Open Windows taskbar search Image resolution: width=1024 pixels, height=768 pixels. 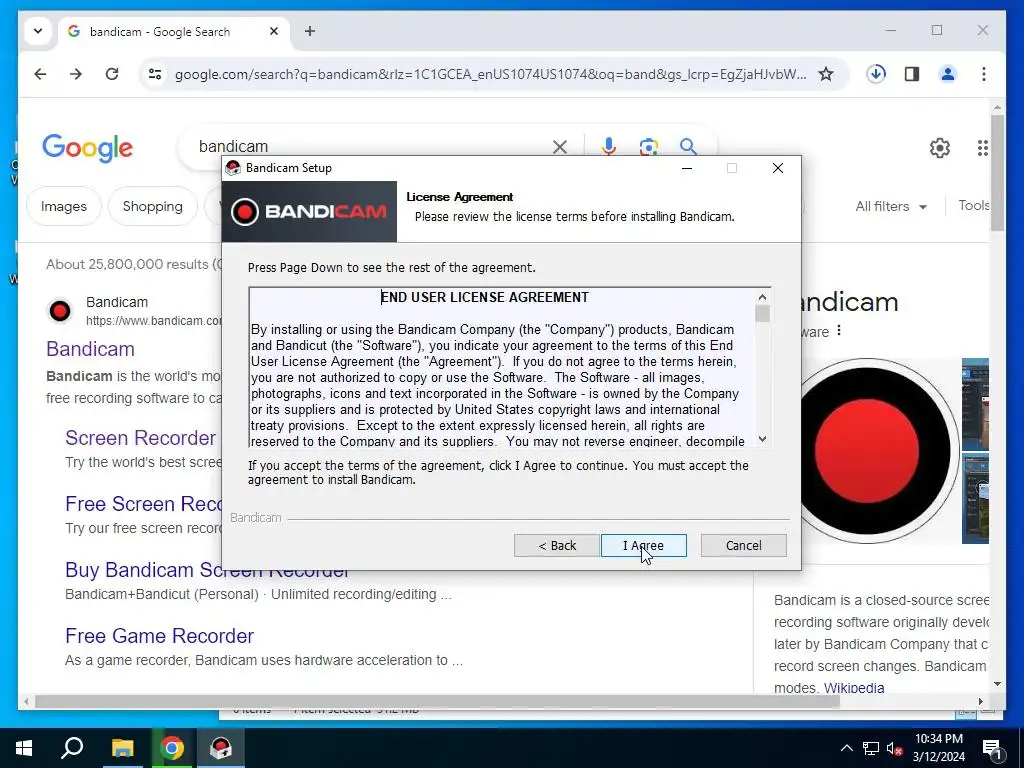pyautogui.click(x=72, y=748)
